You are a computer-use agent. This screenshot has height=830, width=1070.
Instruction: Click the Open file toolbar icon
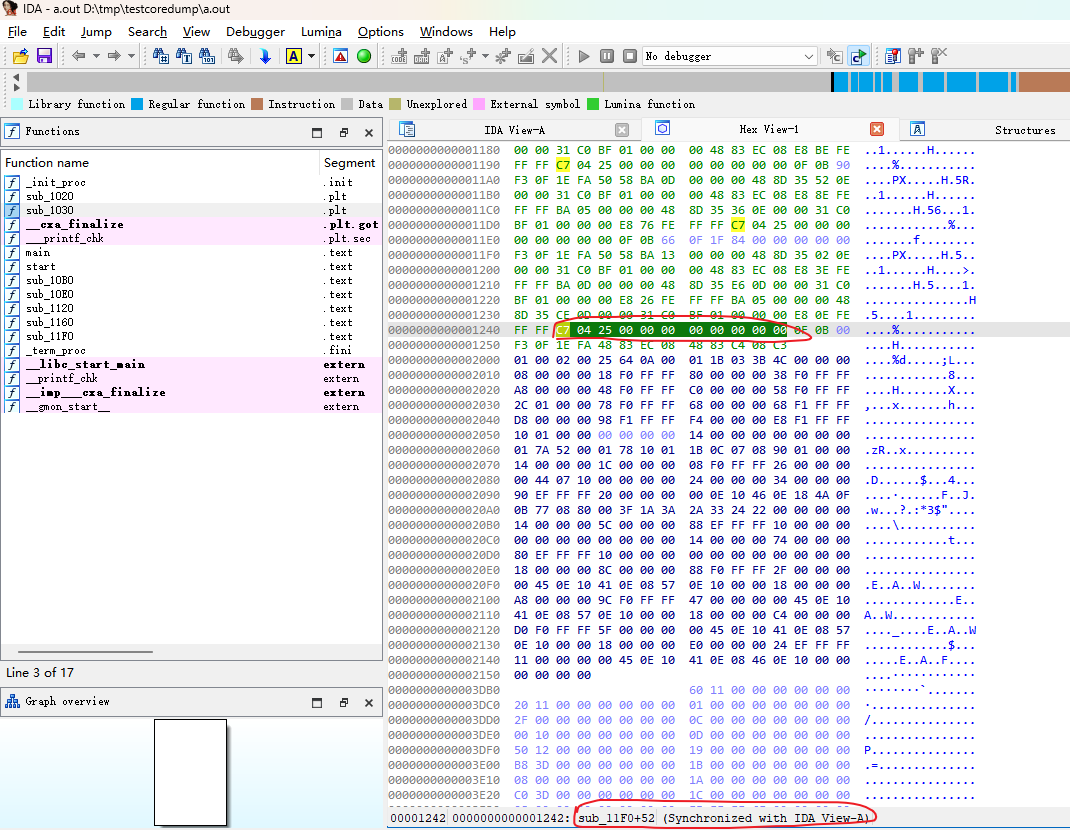pos(20,56)
